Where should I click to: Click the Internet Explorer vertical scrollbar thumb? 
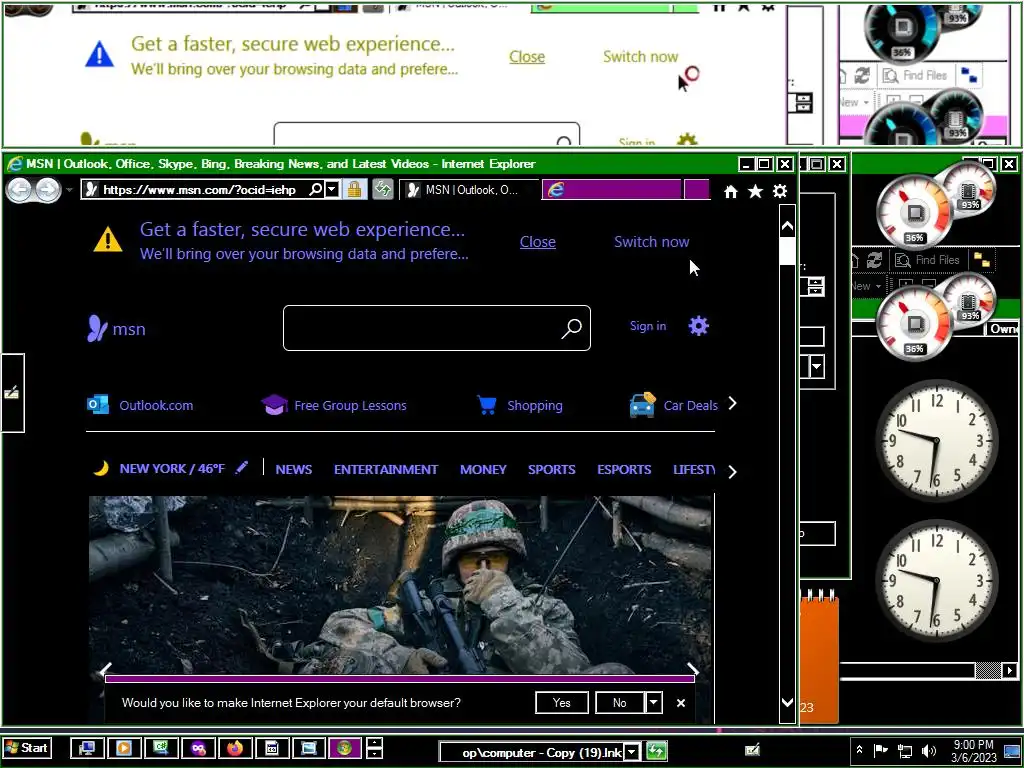pos(787,251)
